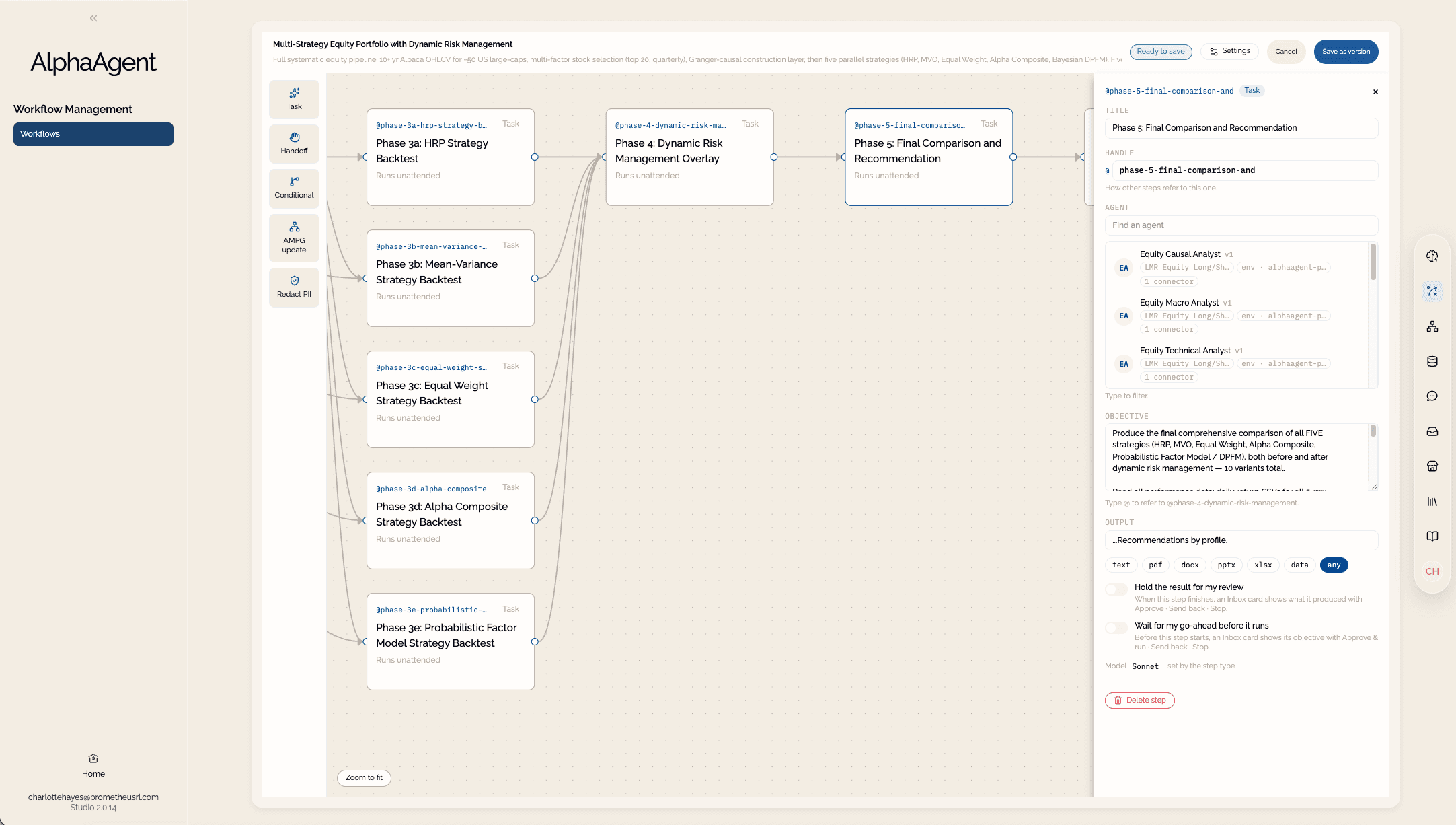Viewport: 1456px width, 825px height.
Task: Choose the Equity Causal Analyst agent
Action: pos(1237,268)
